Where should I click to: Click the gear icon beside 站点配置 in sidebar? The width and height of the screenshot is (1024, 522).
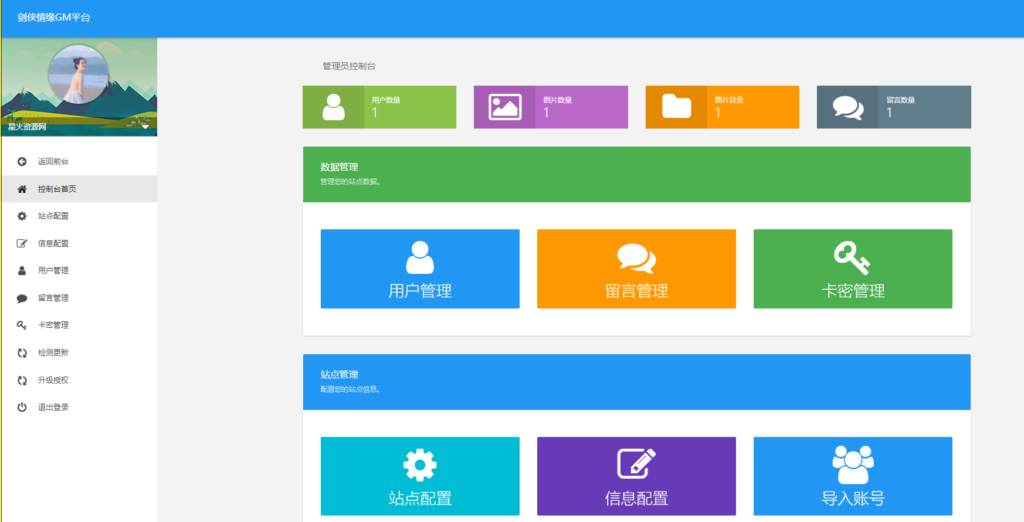pyautogui.click(x=22, y=216)
